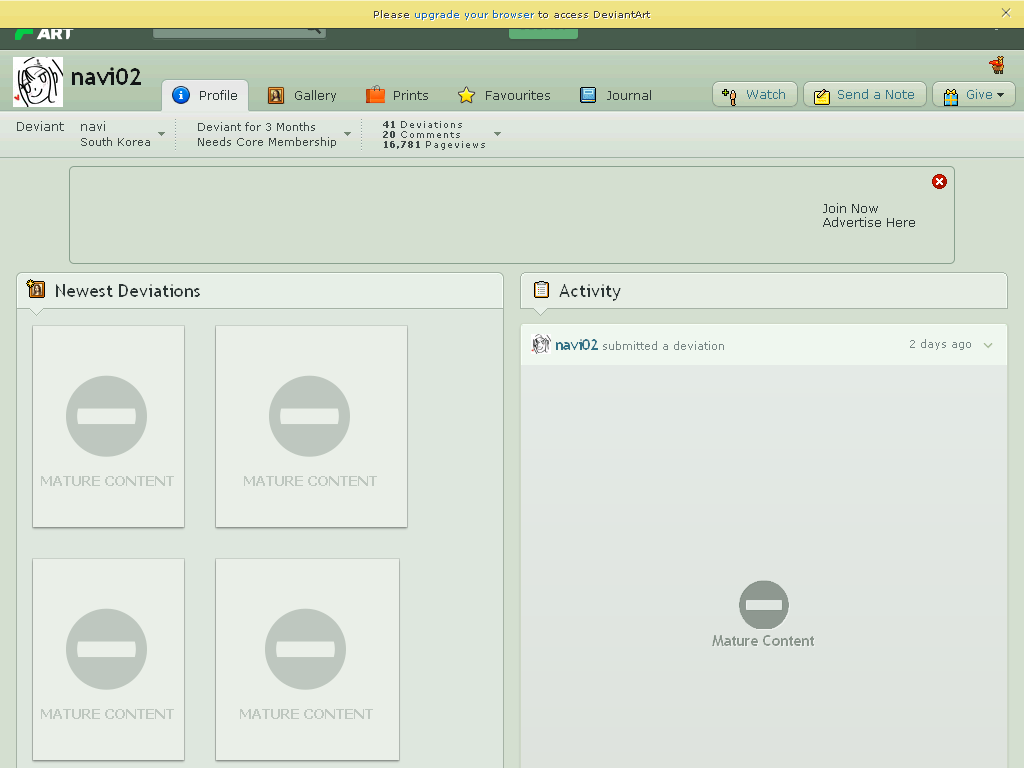Dismiss the upgrade browser notification bar
This screenshot has height=768, width=1024.
coord(1006,12)
